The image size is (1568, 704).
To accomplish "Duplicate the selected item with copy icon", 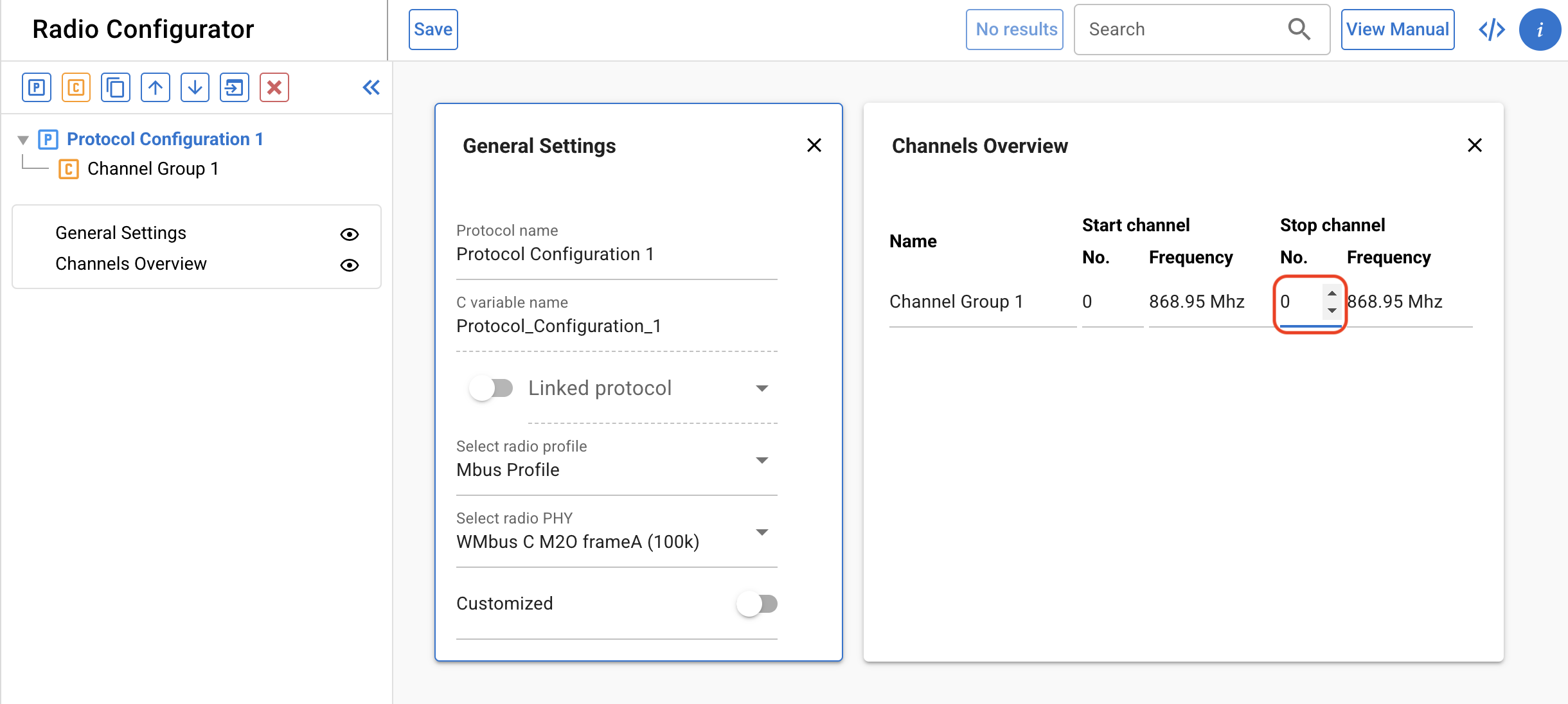I will point(116,87).
